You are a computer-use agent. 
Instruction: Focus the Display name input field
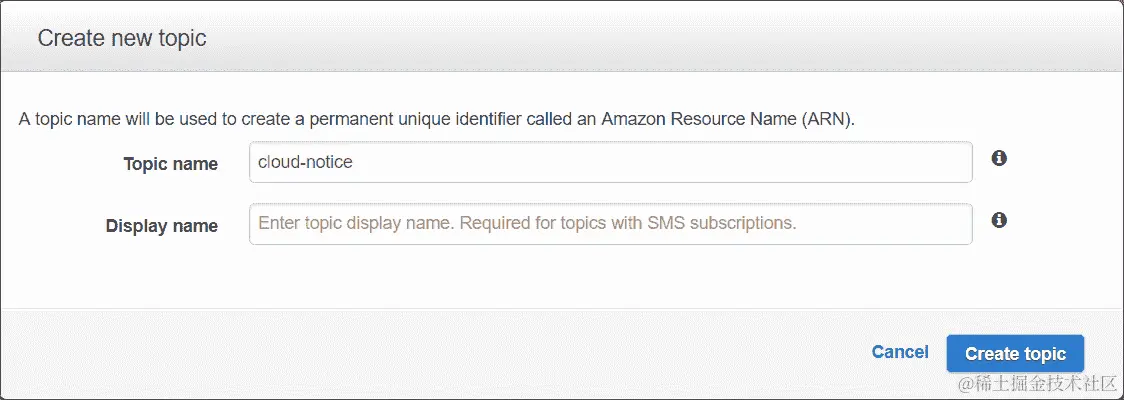pos(611,224)
